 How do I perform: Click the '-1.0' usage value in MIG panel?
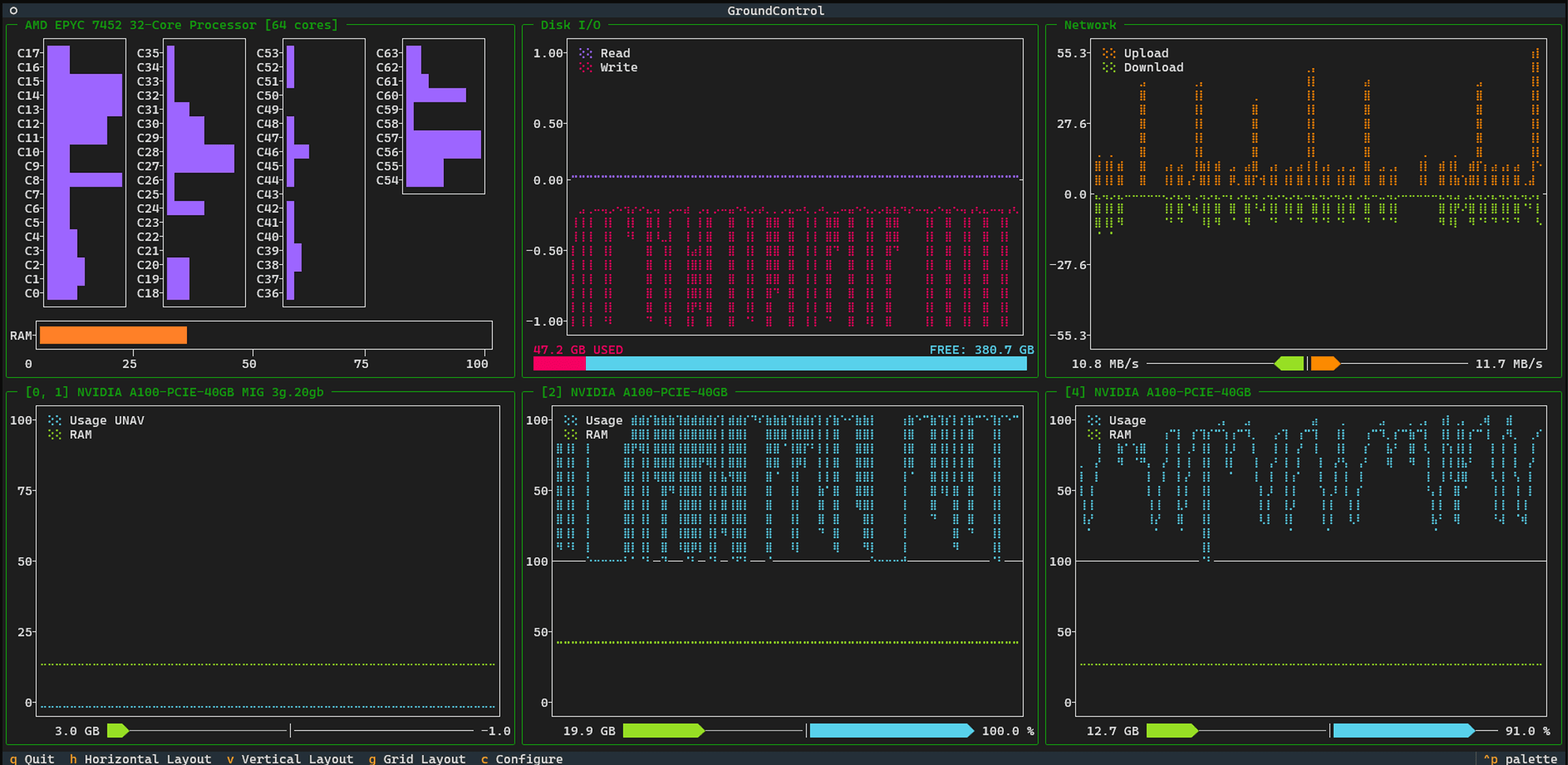pos(496,731)
